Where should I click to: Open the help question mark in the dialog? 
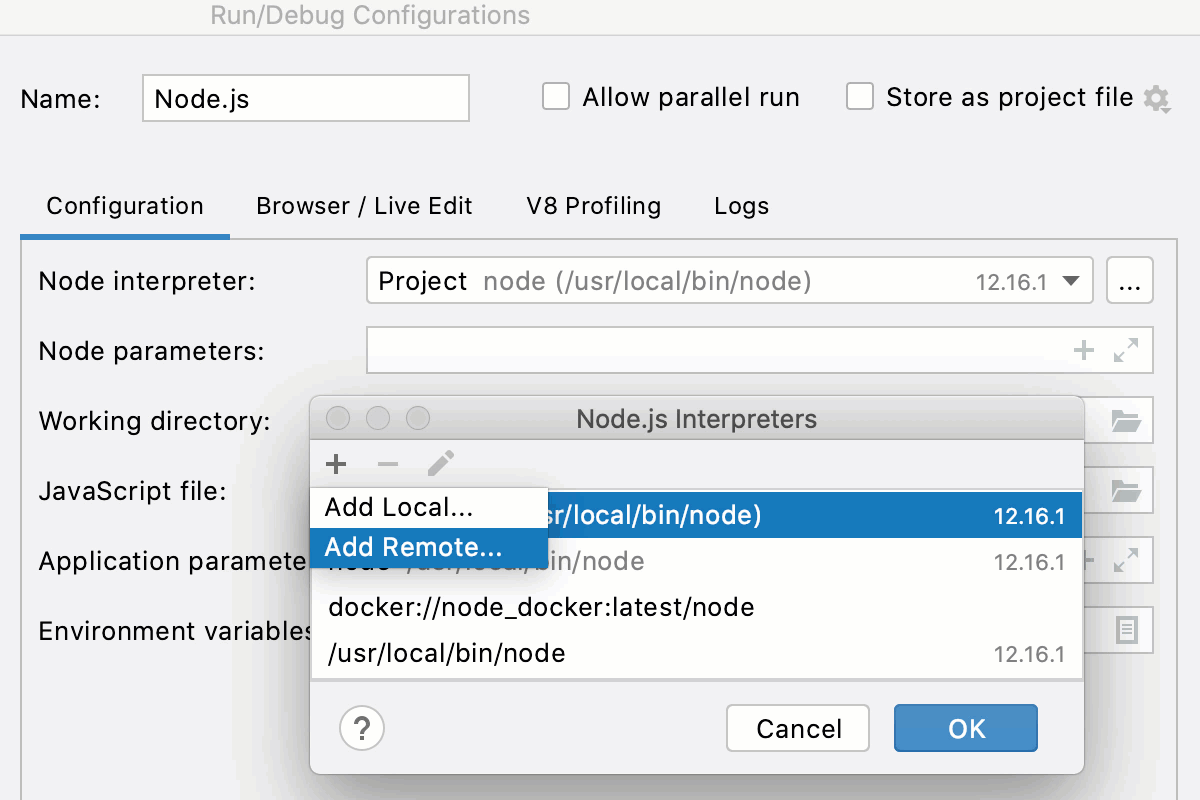[x=361, y=728]
